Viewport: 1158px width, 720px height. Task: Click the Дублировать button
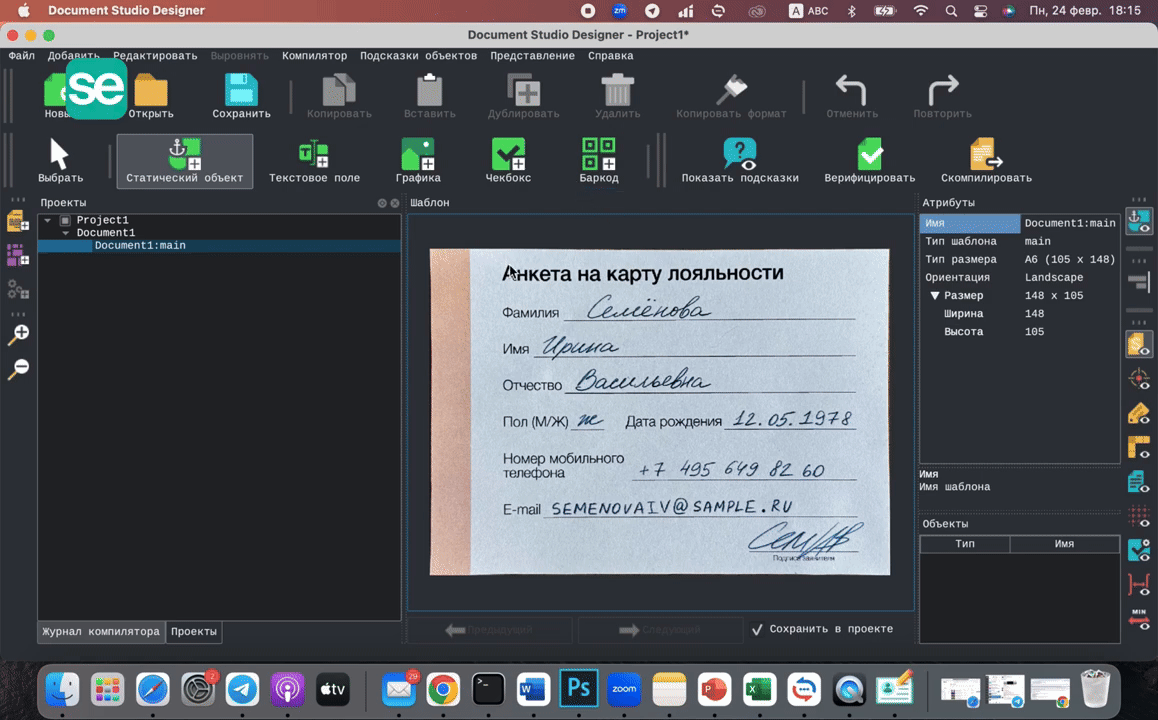click(x=524, y=93)
